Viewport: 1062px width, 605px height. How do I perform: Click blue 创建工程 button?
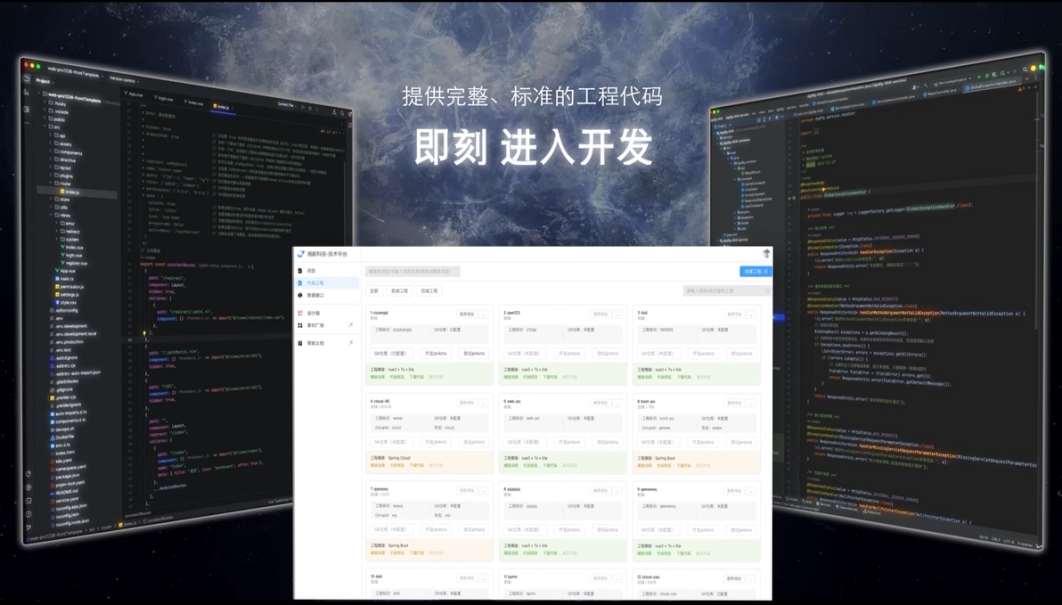755,272
